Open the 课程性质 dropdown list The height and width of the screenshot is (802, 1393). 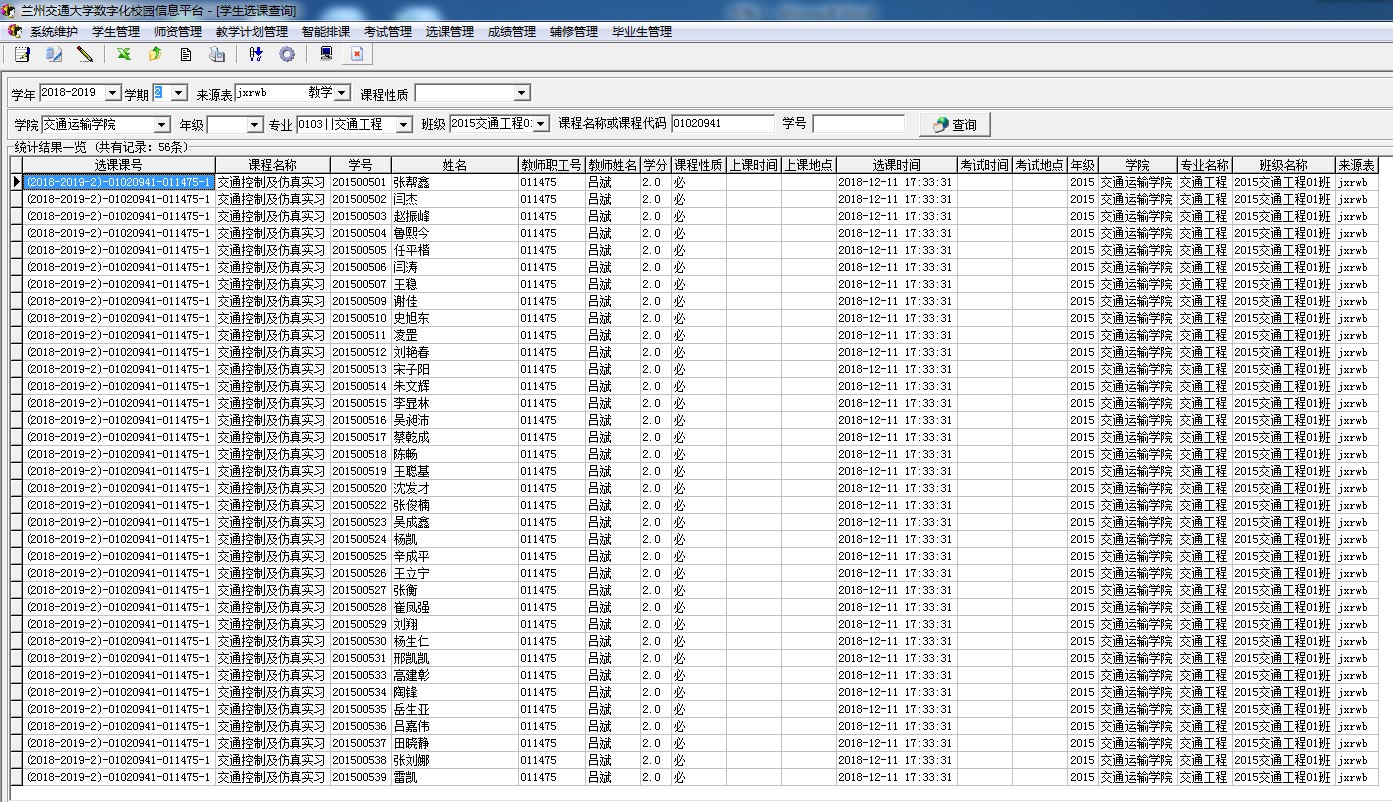coord(521,93)
